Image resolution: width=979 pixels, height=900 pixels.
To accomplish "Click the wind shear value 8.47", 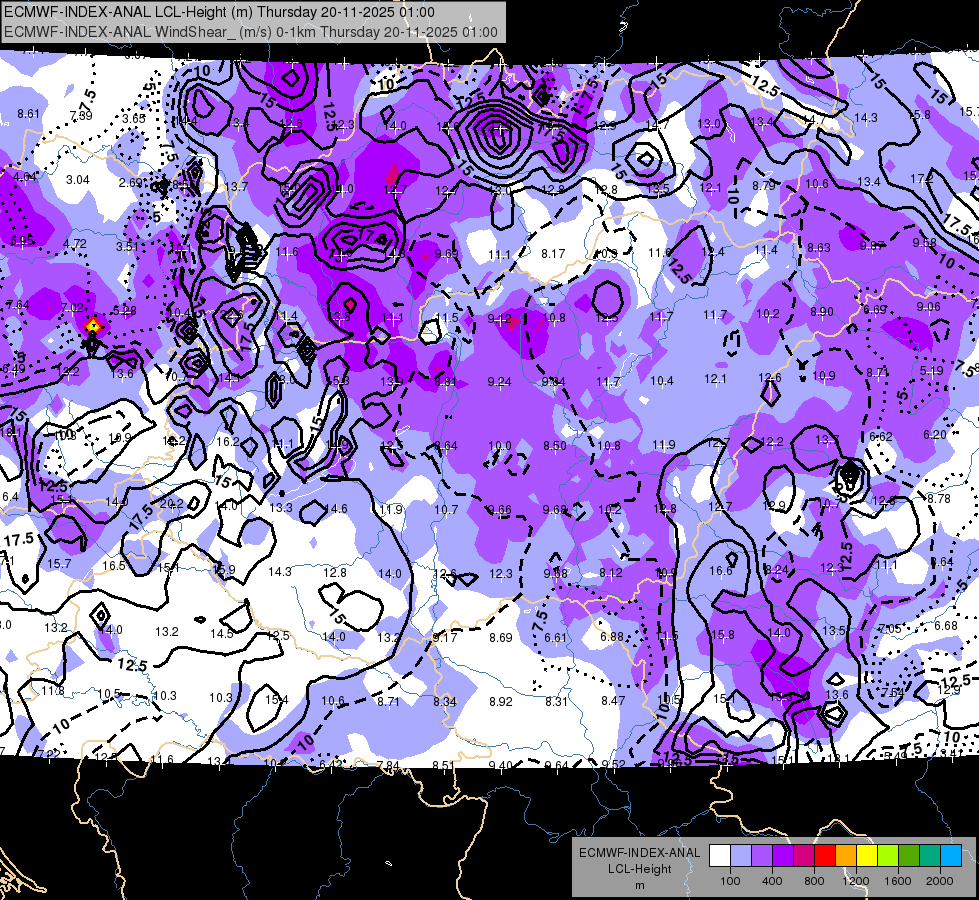I will tap(612, 701).
